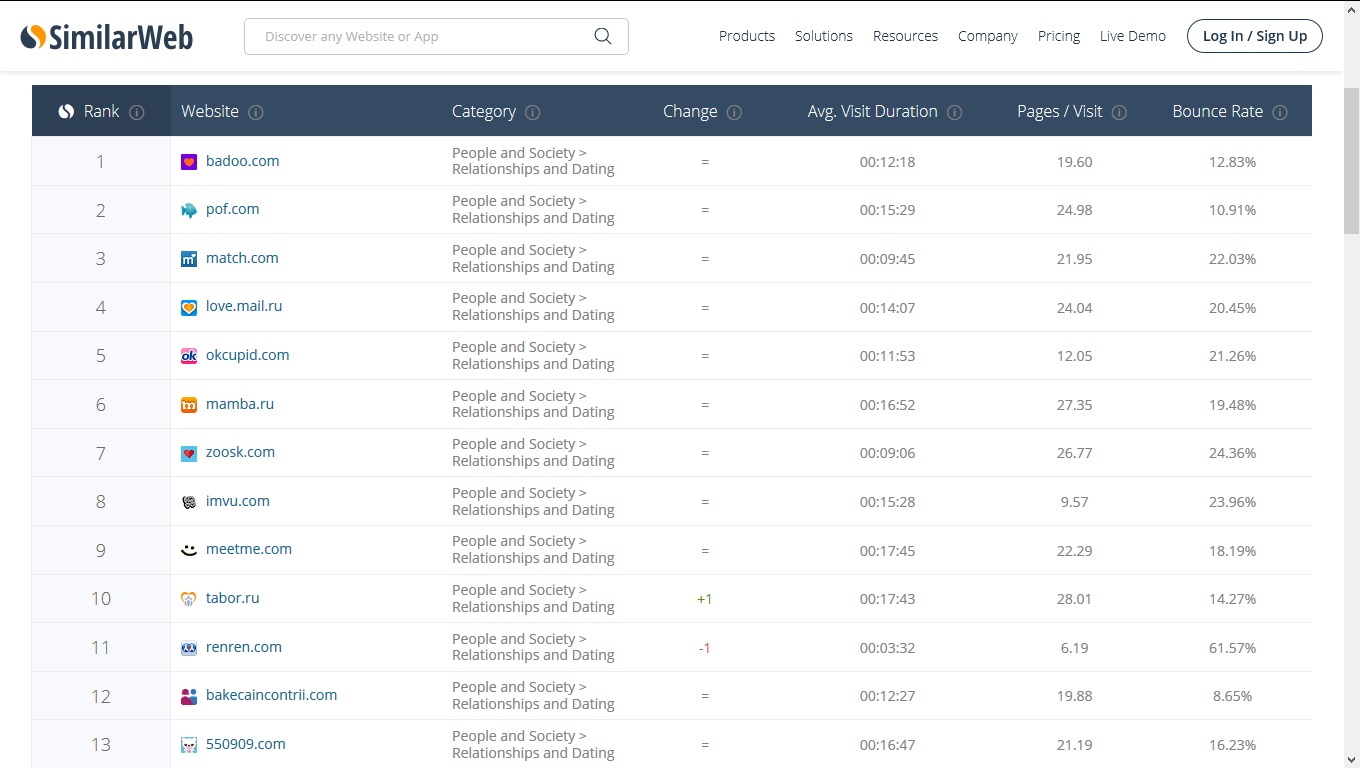
Task: Click the tabor.ru favicon
Action: click(189, 599)
